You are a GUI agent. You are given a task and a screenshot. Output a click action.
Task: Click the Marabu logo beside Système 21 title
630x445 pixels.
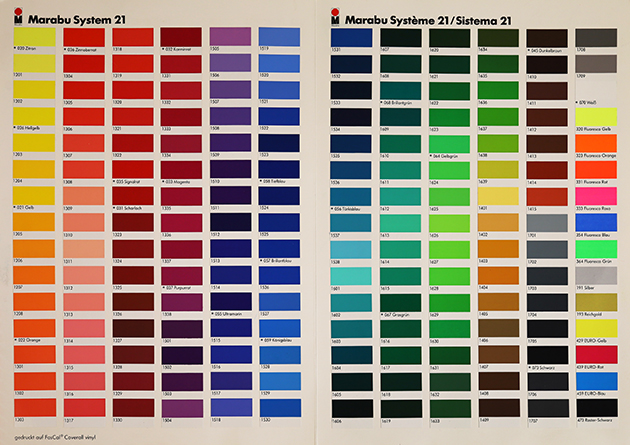tap(335, 17)
